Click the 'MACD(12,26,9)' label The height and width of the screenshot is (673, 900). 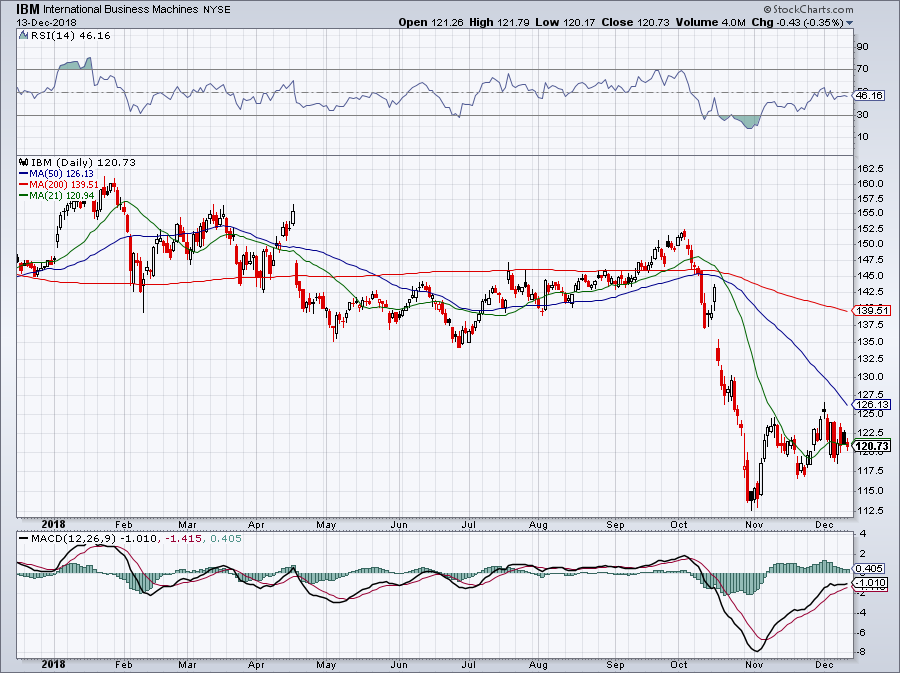73,539
